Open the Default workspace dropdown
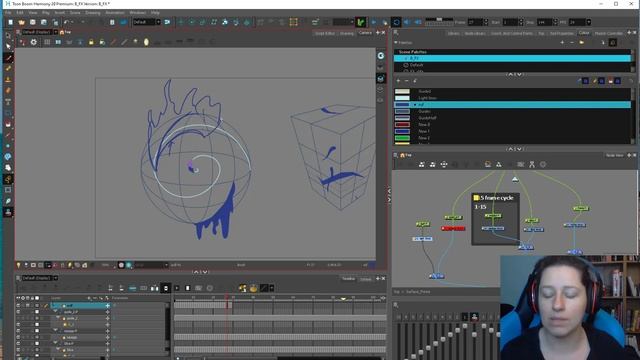 [158, 22]
